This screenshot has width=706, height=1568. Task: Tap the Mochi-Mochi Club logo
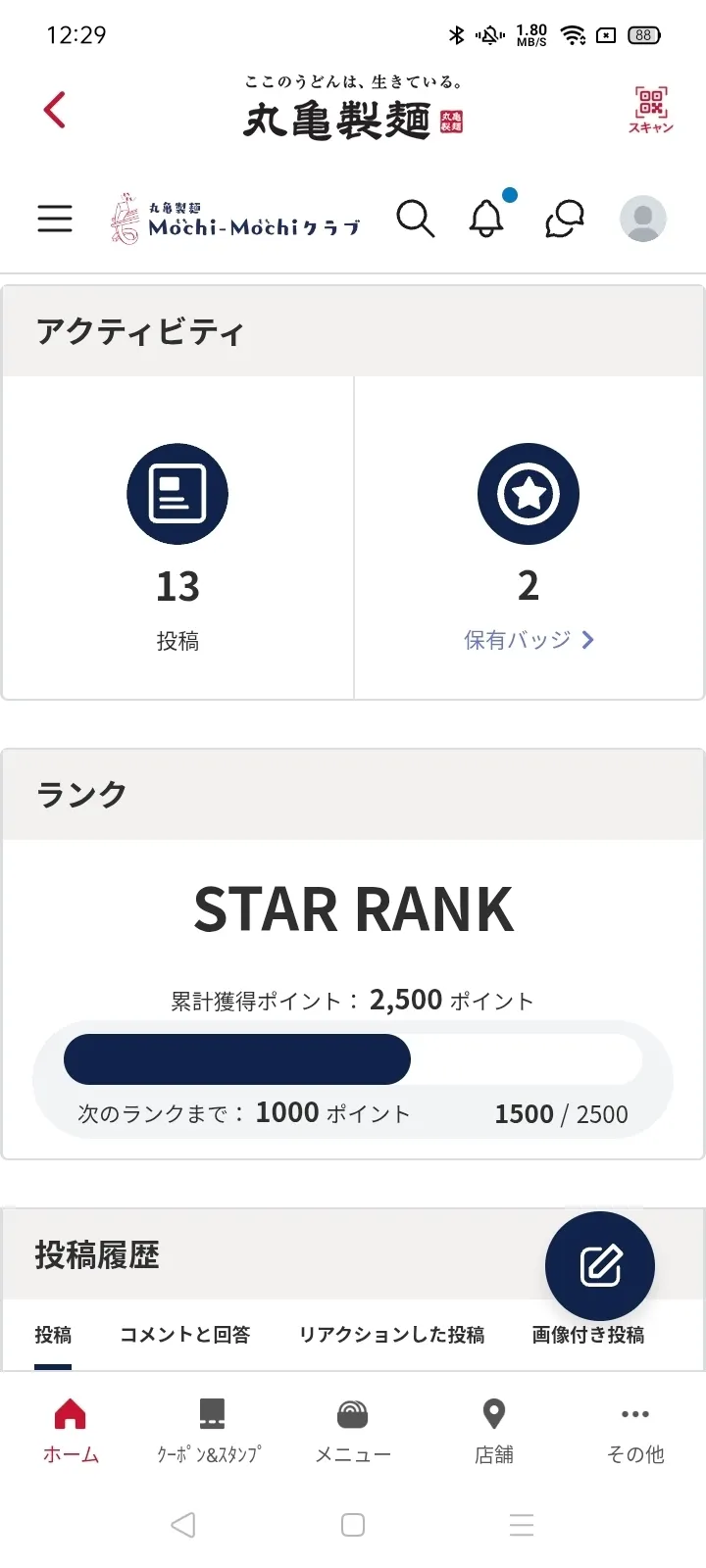(x=235, y=219)
